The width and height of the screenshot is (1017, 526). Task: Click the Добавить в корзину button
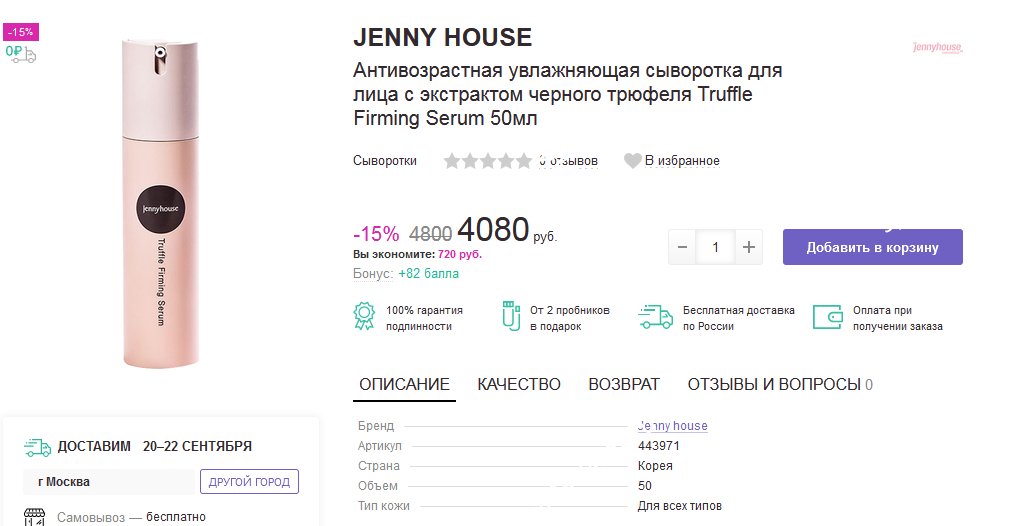[872, 247]
